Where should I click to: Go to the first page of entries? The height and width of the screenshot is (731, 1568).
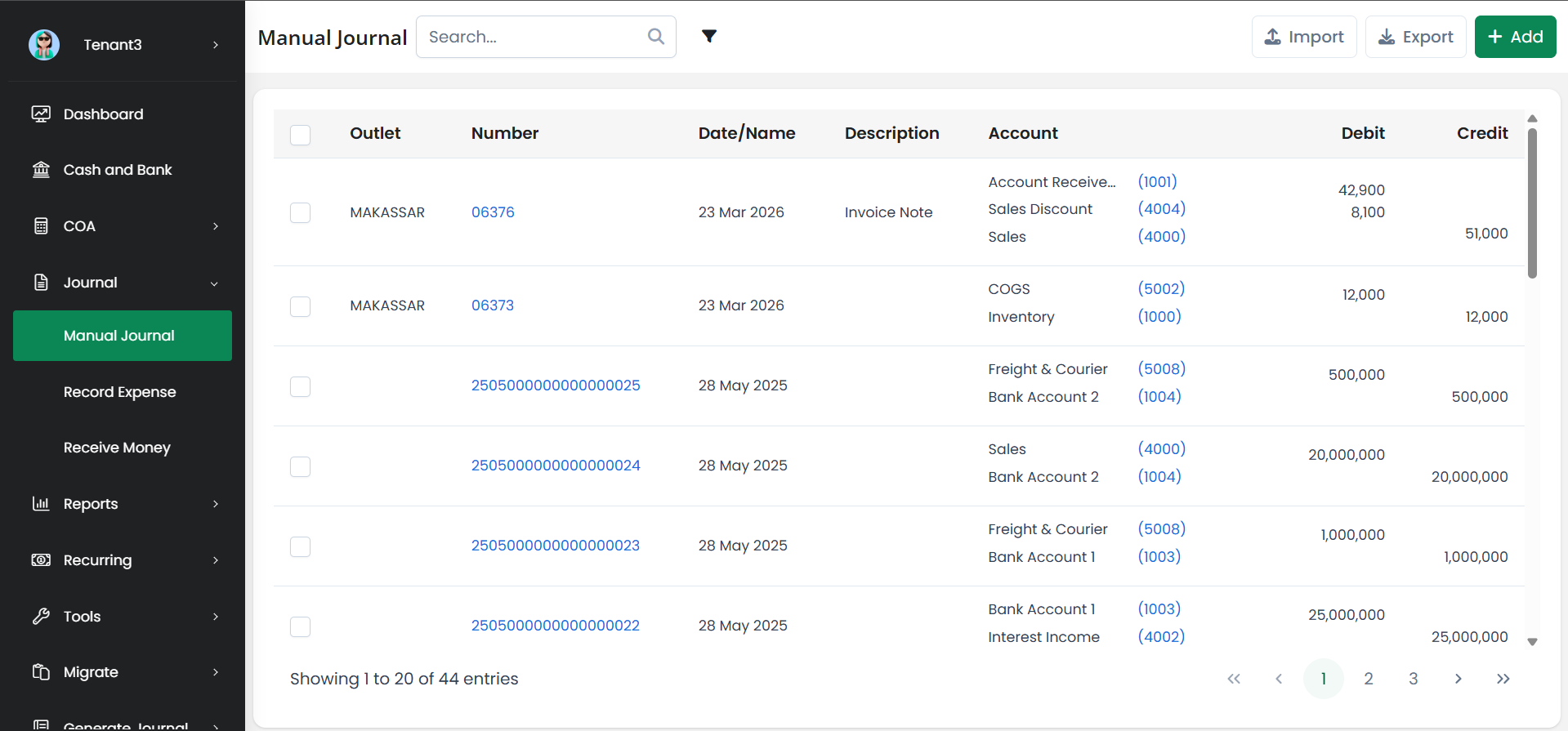1234,679
